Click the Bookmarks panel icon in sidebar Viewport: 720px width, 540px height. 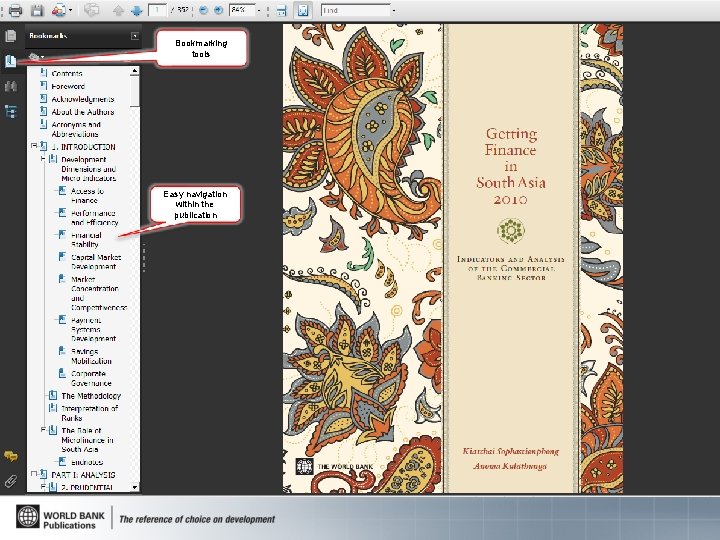click(x=11, y=61)
